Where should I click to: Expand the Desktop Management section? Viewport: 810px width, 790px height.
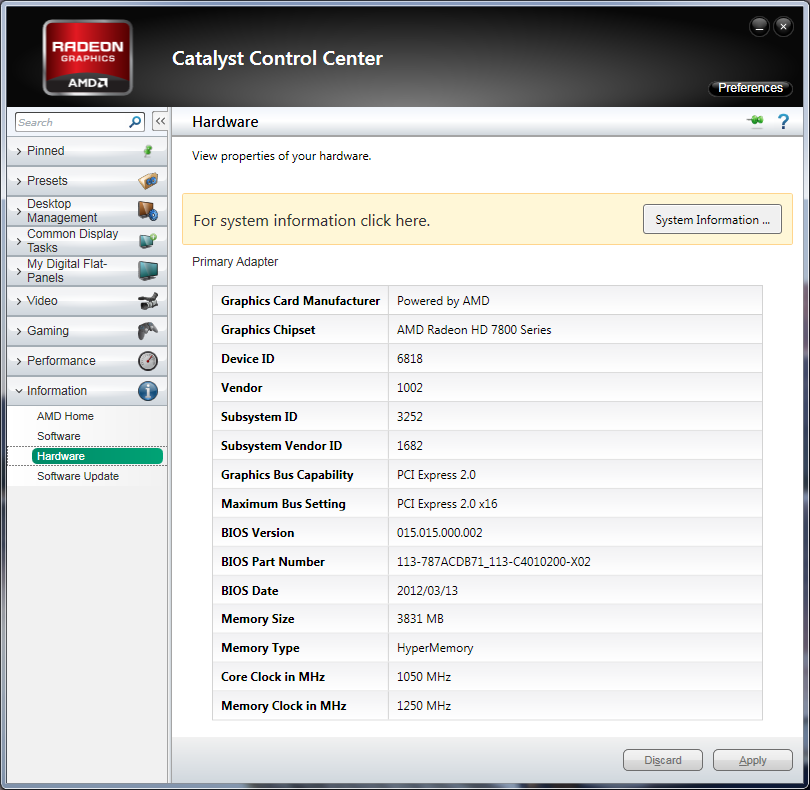click(x=87, y=211)
